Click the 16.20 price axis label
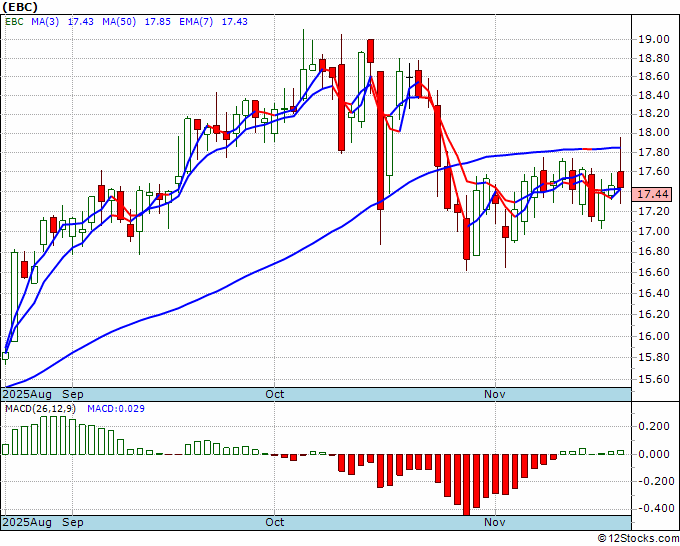Screen dimensions: 680x546 click(x=654, y=314)
